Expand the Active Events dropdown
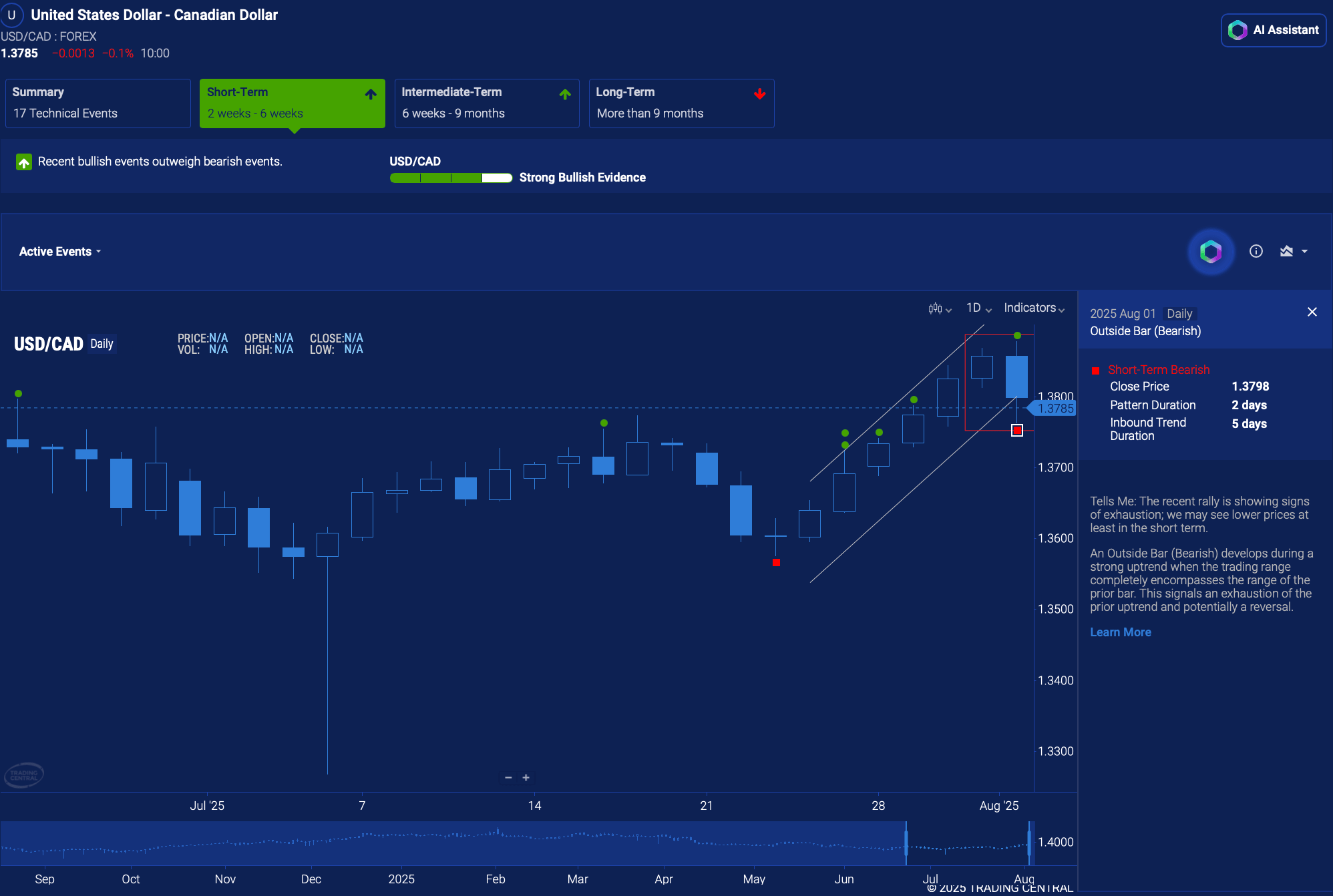Image resolution: width=1333 pixels, height=896 pixels. (60, 252)
